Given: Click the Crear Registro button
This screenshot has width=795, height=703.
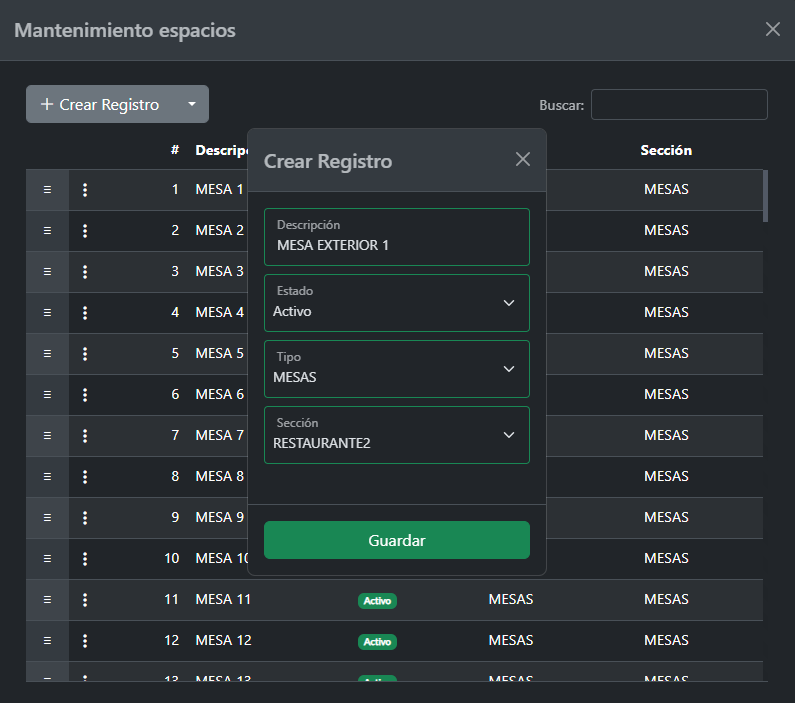Looking at the screenshot, I should [100, 104].
